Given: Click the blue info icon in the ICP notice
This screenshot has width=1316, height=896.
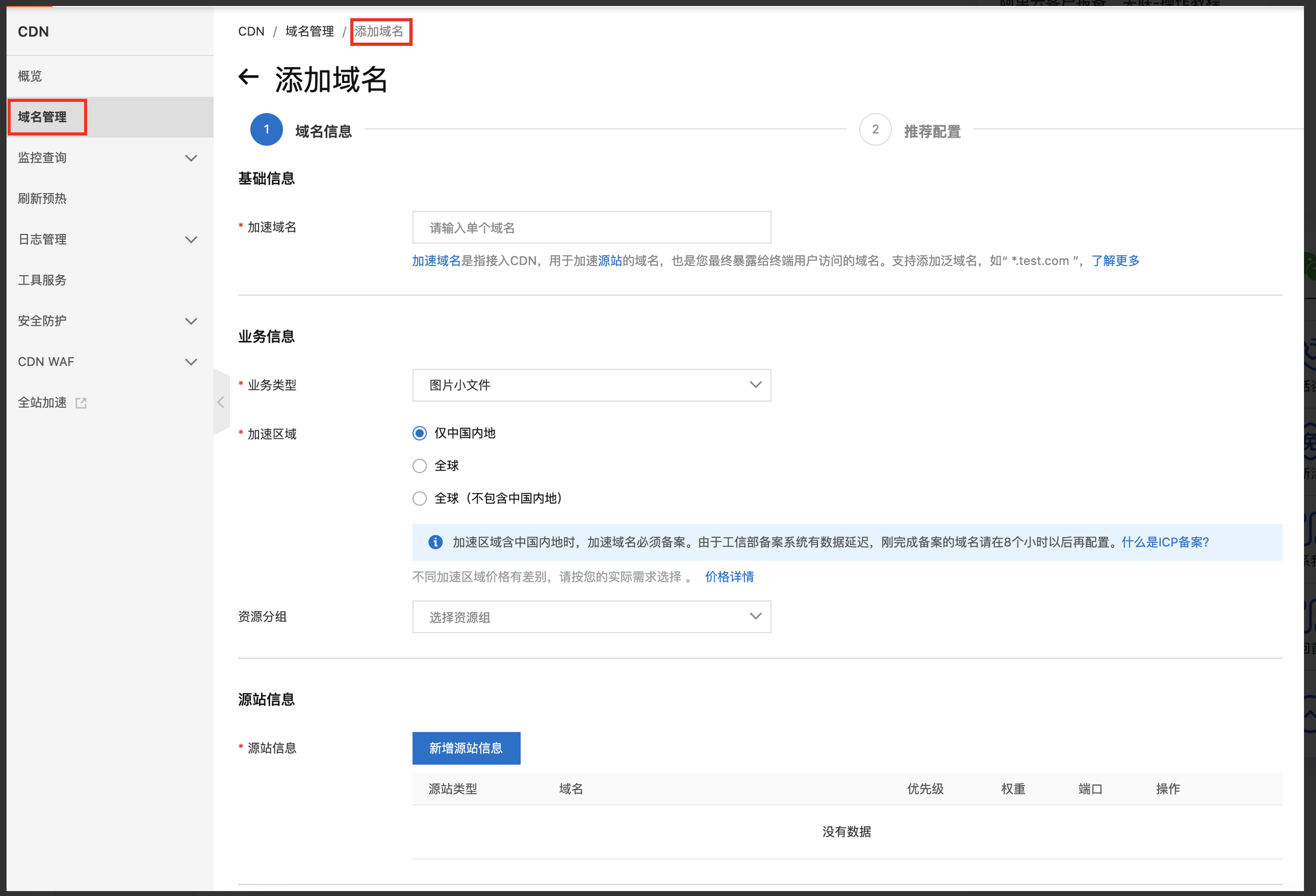Looking at the screenshot, I should (x=435, y=542).
